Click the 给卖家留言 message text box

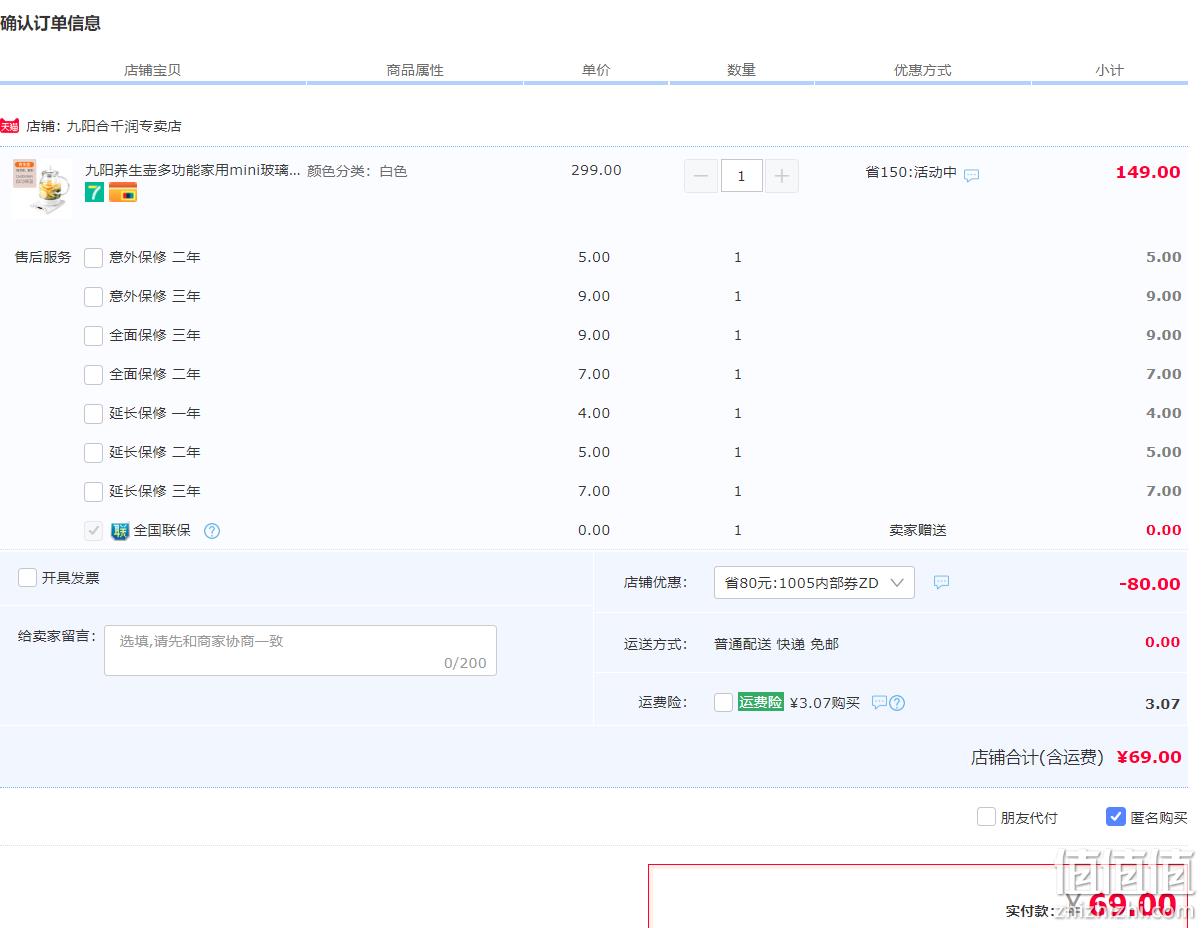300,650
